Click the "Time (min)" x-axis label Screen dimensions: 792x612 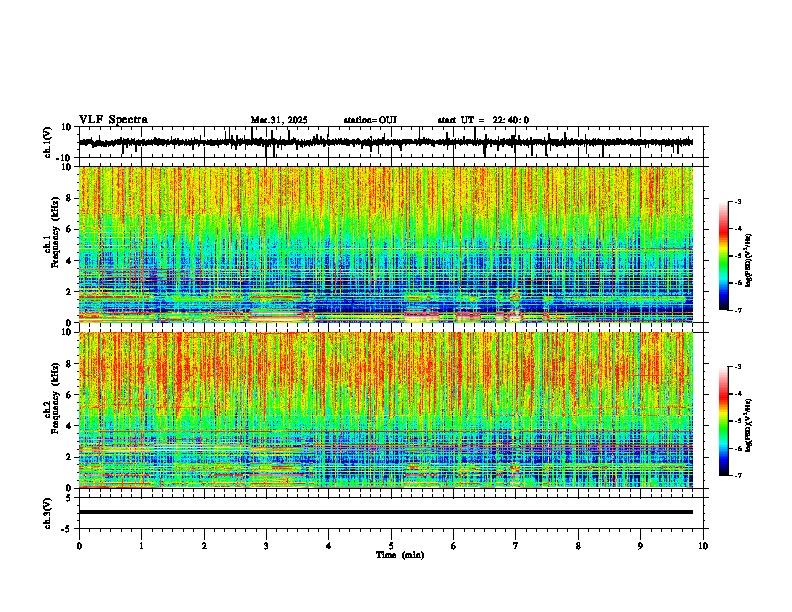(x=400, y=555)
